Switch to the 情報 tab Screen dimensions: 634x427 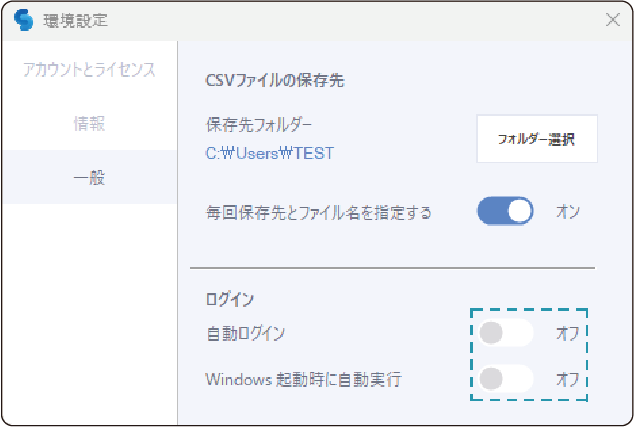[89, 124]
